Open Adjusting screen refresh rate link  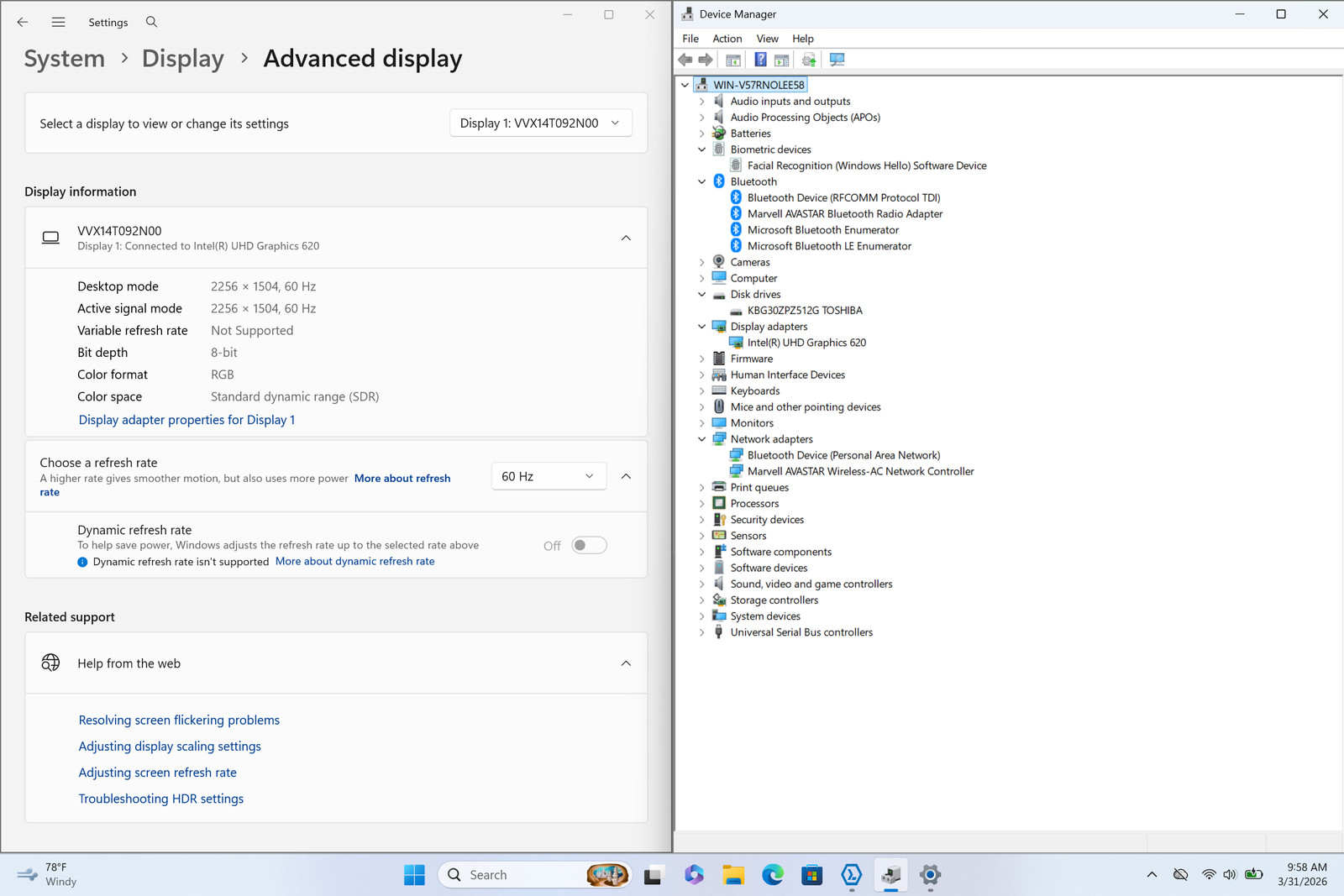click(158, 773)
